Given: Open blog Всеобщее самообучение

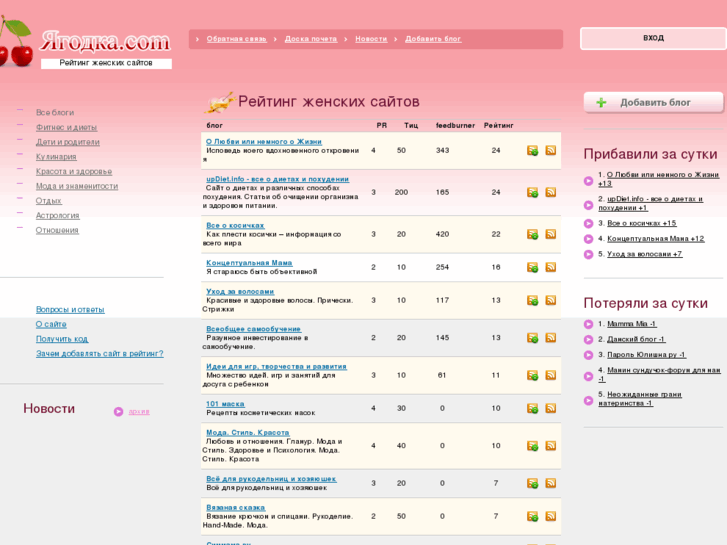Looking at the screenshot, I should pyautogui.click(x=253, y=329).
